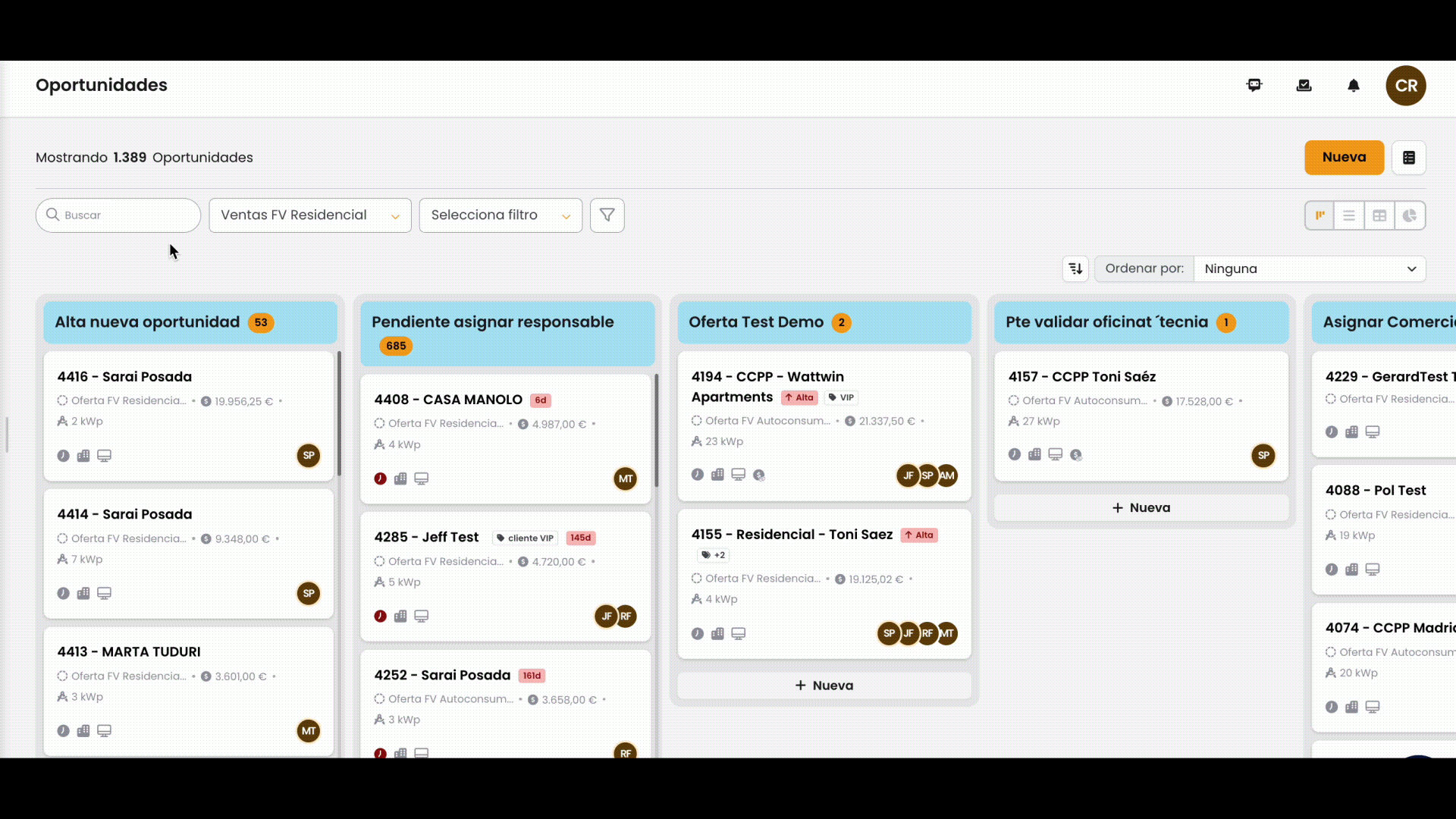Click the orange Nueva button
Screen dimensions: 1456x819
point(1345,158)
